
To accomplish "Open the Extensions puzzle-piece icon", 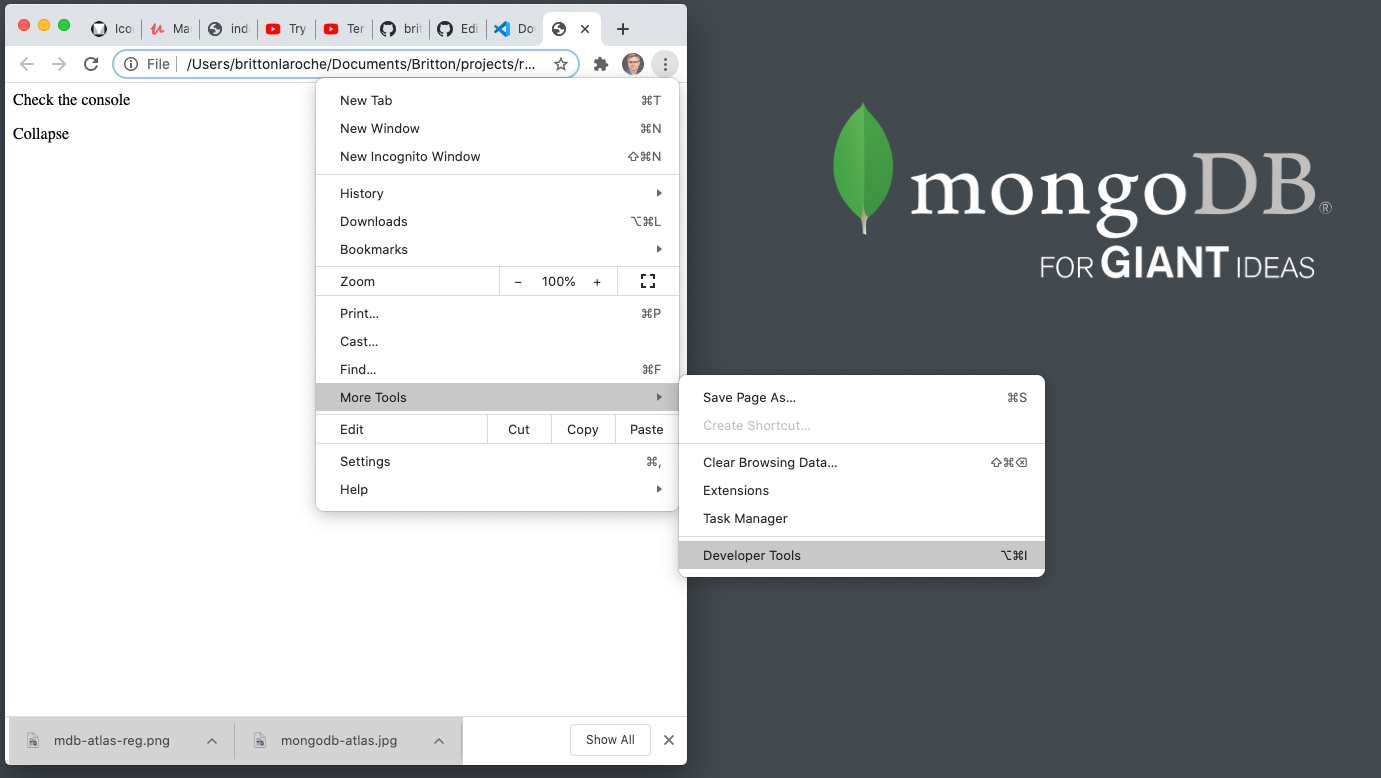I will (x=601, y=64).
